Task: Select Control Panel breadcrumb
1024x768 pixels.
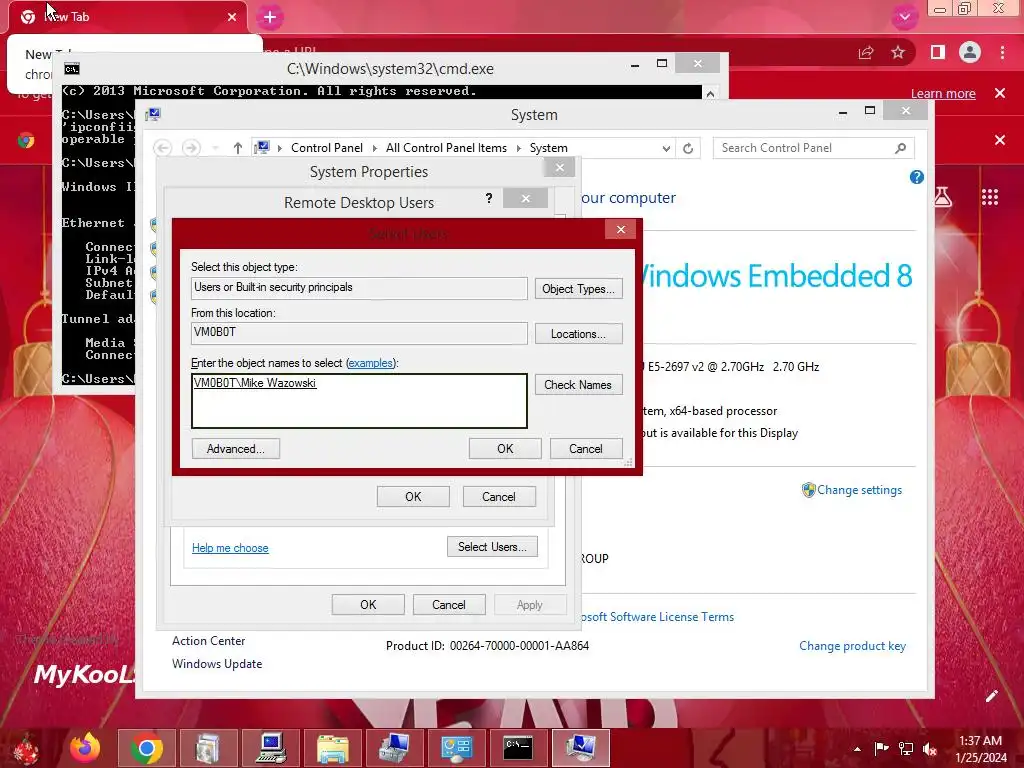Action: click(327, 148)
